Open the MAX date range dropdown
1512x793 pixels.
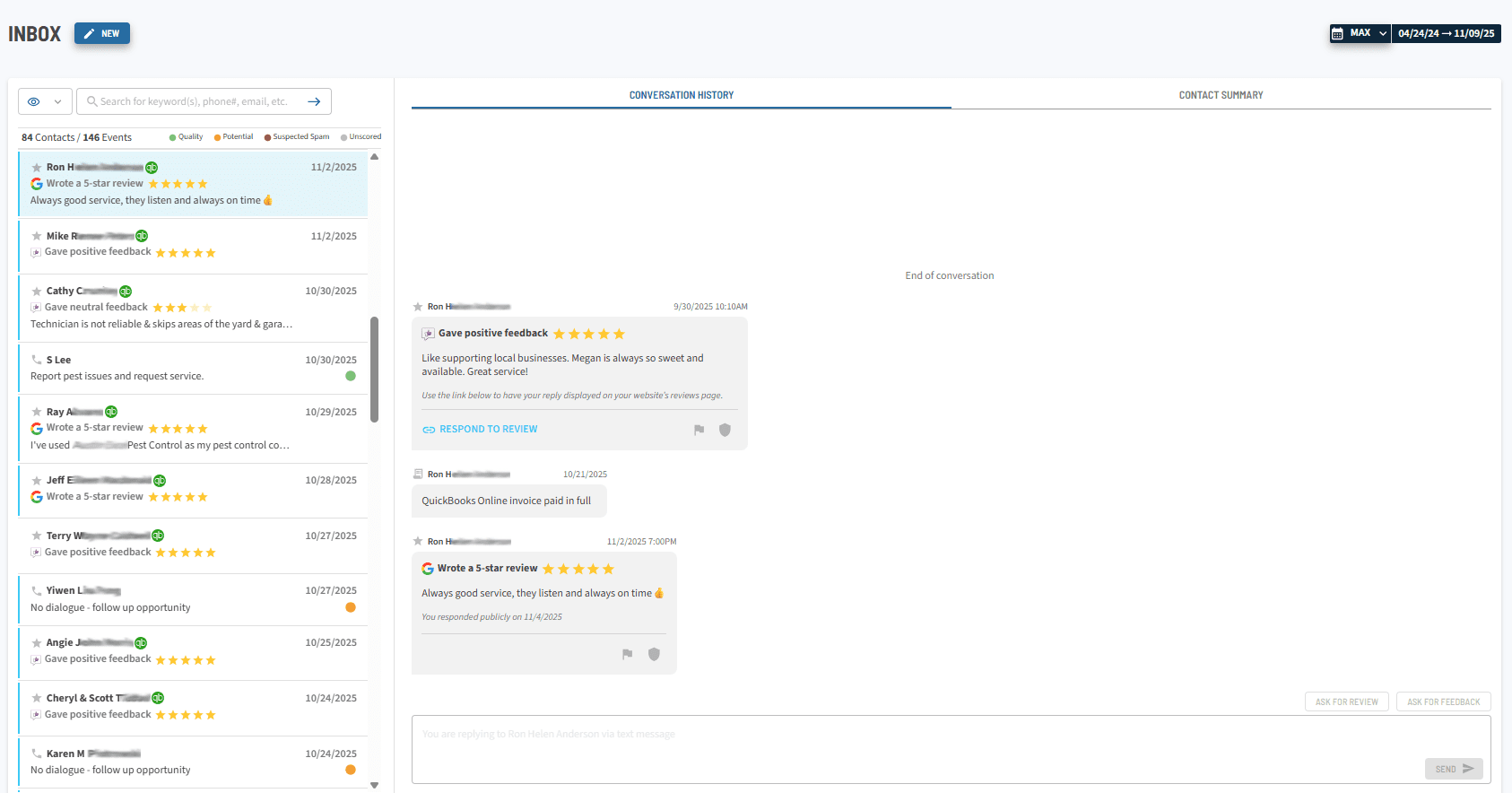click(1369, 33)
